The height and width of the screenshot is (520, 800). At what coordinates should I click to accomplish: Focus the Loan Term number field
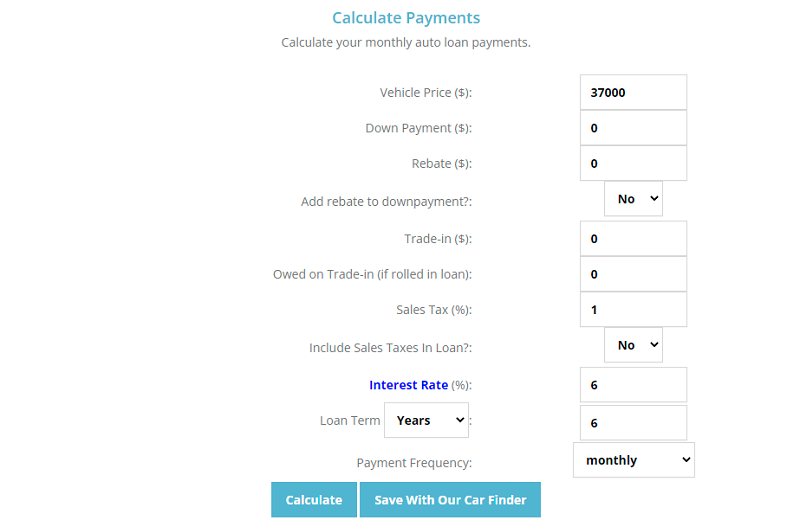point(633,423)
